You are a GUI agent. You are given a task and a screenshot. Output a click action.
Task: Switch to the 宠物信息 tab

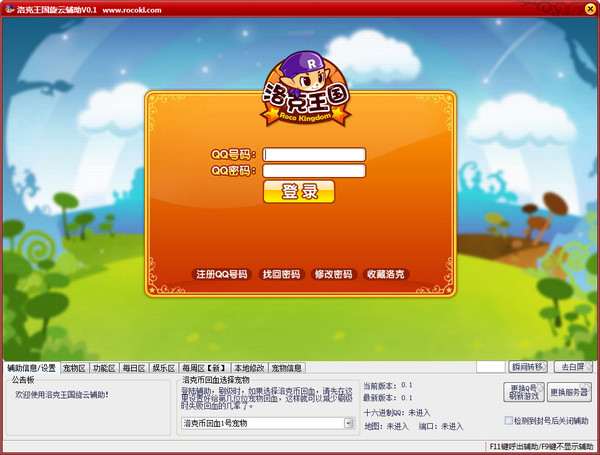point(287,368)
